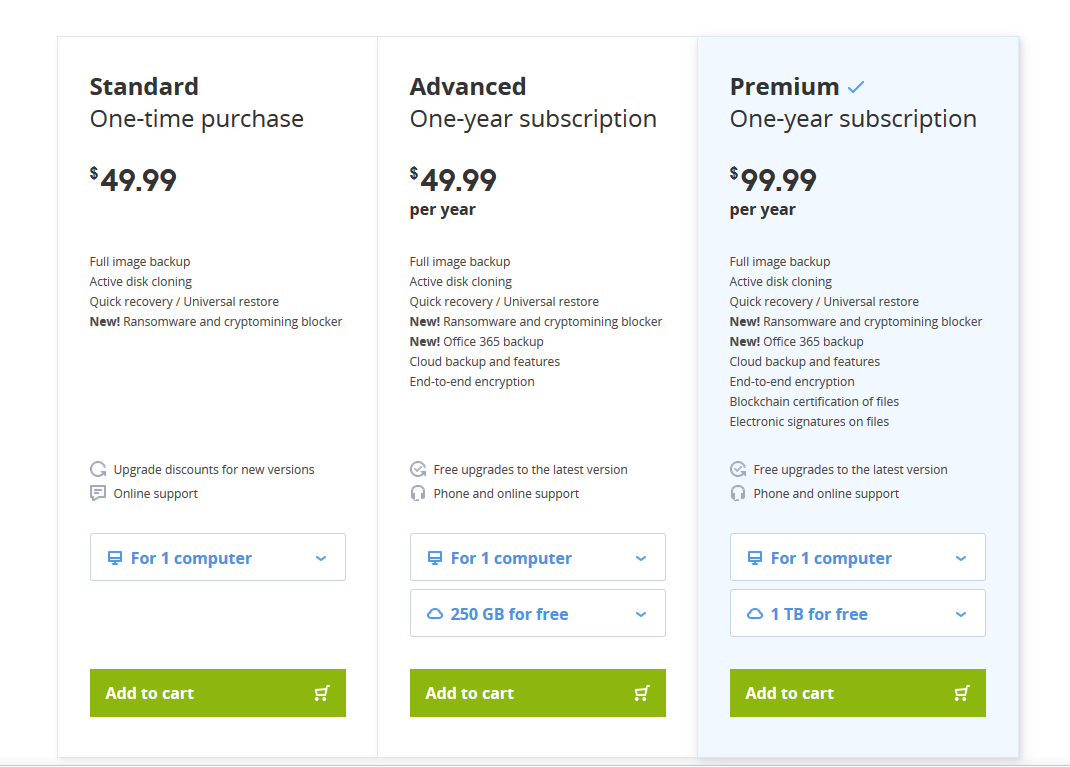Open Advanced's For 1 computer dropdown

(538, 558)
